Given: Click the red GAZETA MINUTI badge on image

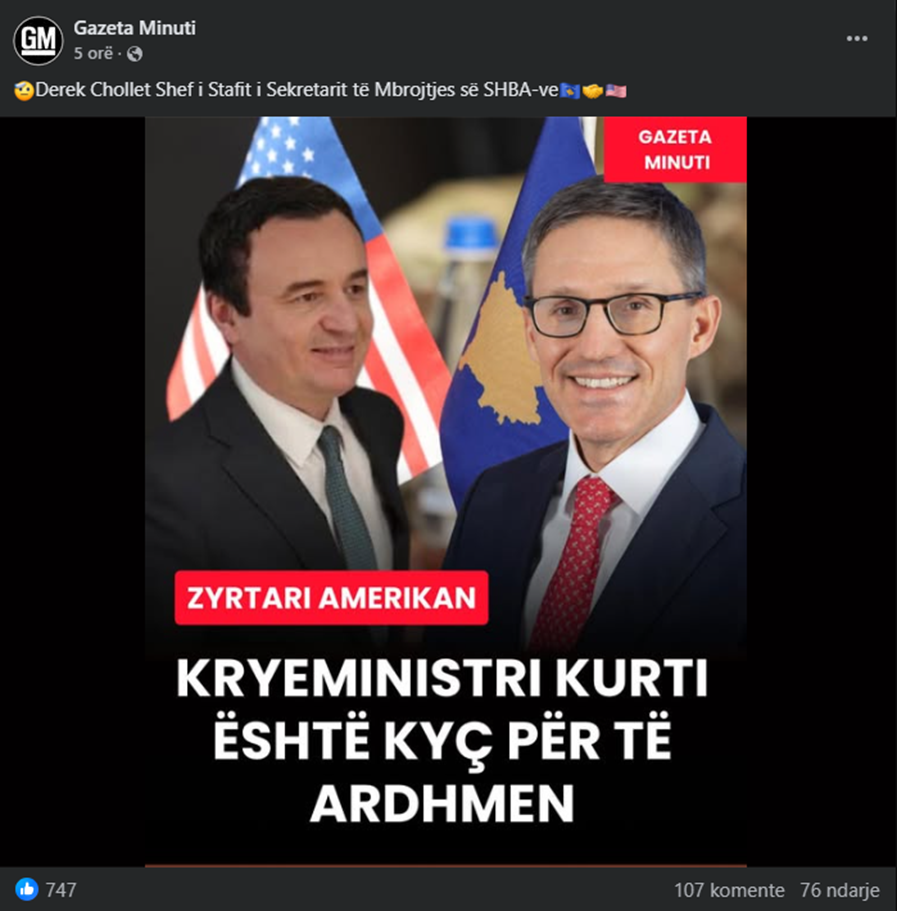Looking at the screenshot, I should coord(675,149).
